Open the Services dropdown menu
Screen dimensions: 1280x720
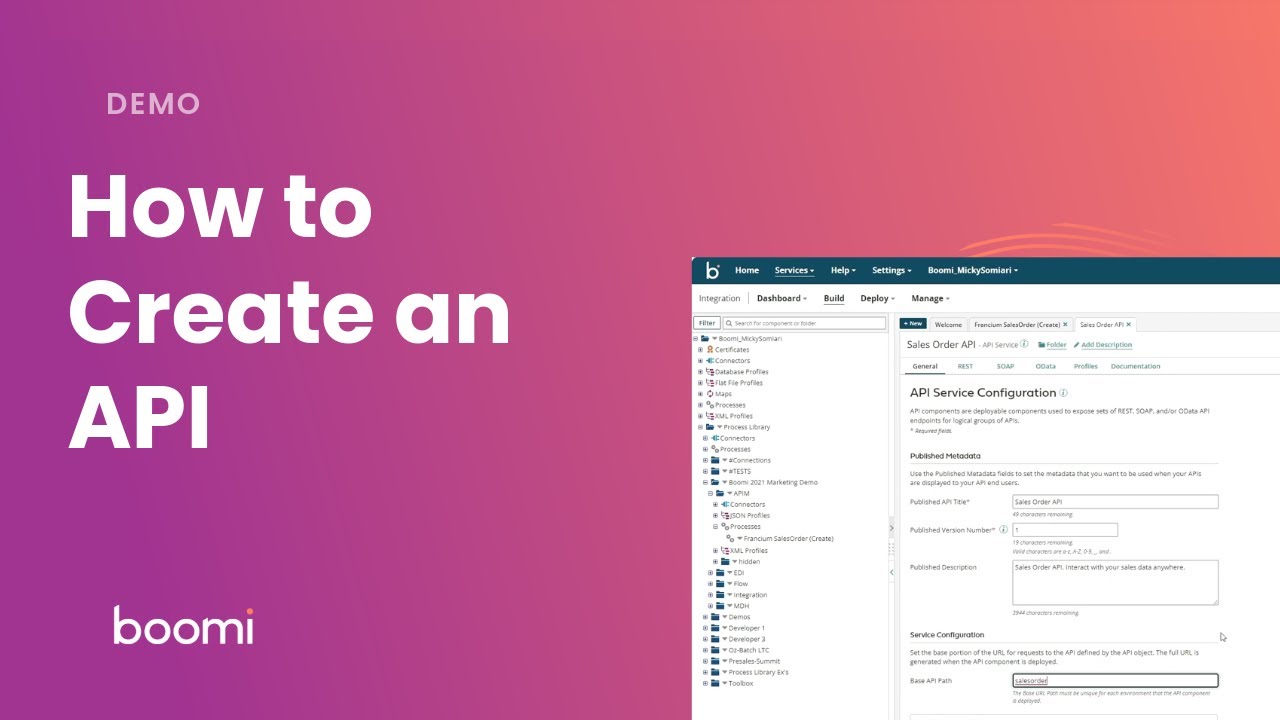coord(794,270)
